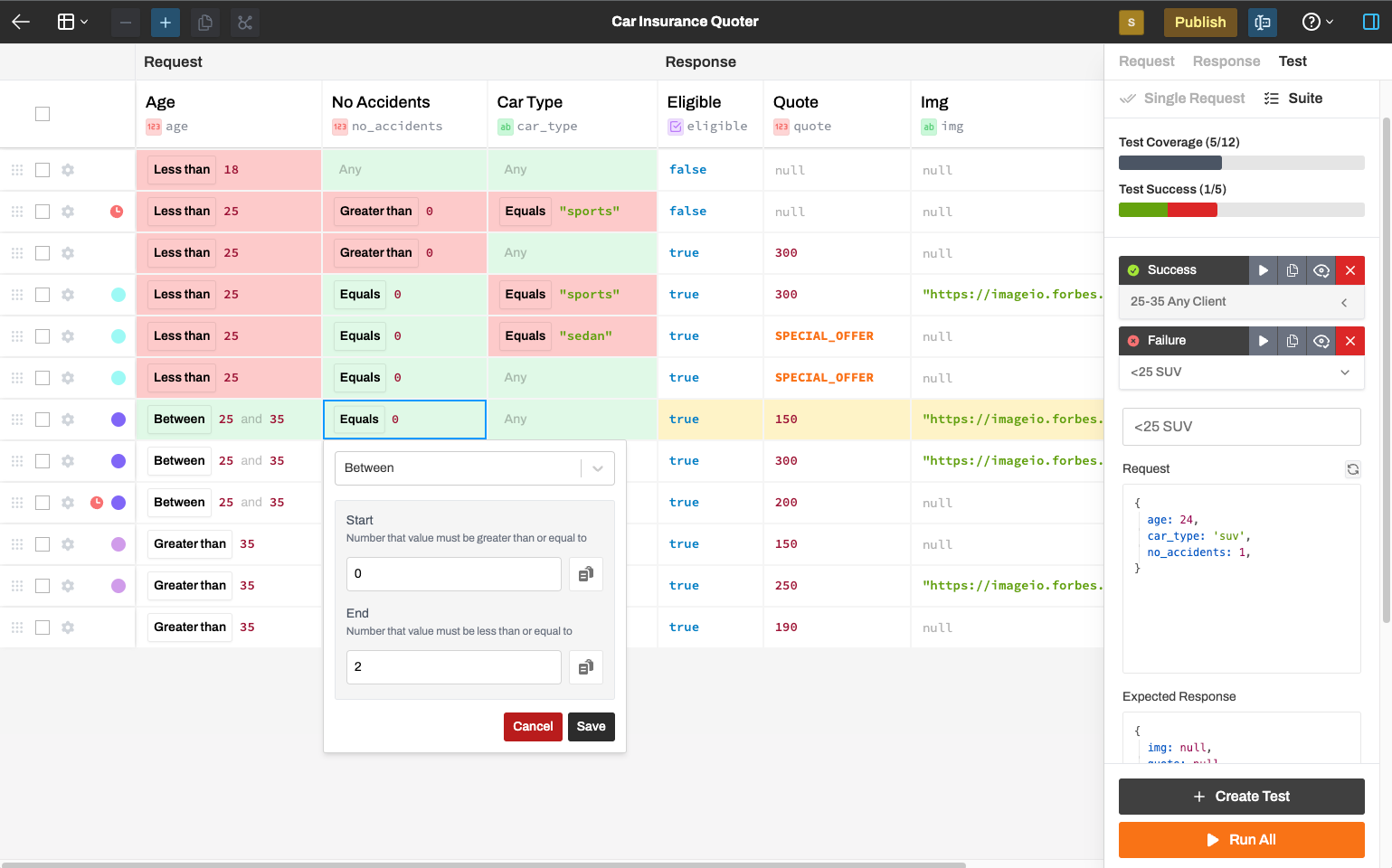This screenshot has height=868, width=1392.
Task: Click the duplicate rows icon in the toolbar
Action: [x=204, y=22]
